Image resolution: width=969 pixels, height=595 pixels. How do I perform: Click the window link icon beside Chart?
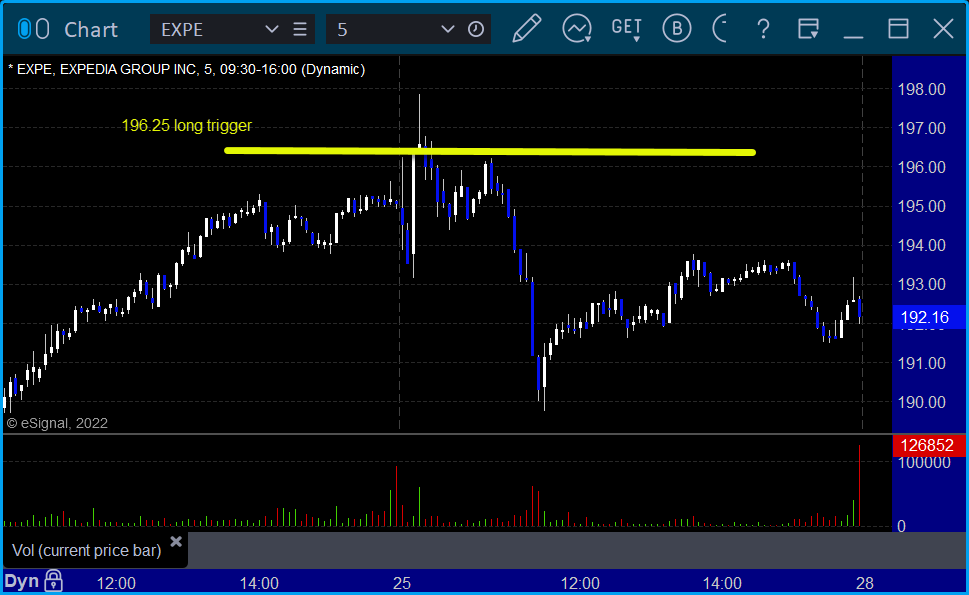click(33, 29)
